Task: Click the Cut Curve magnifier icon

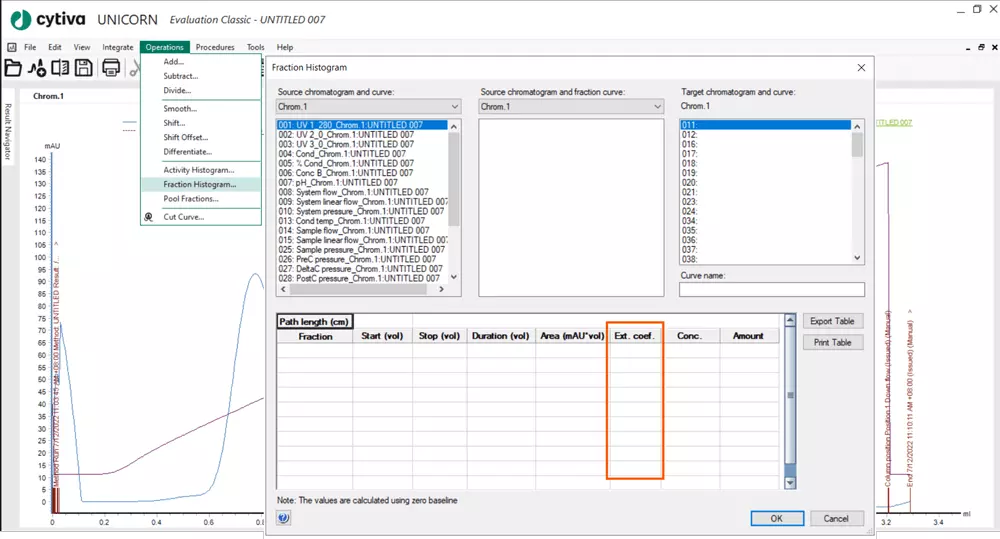Action: [x=150, y=217]
